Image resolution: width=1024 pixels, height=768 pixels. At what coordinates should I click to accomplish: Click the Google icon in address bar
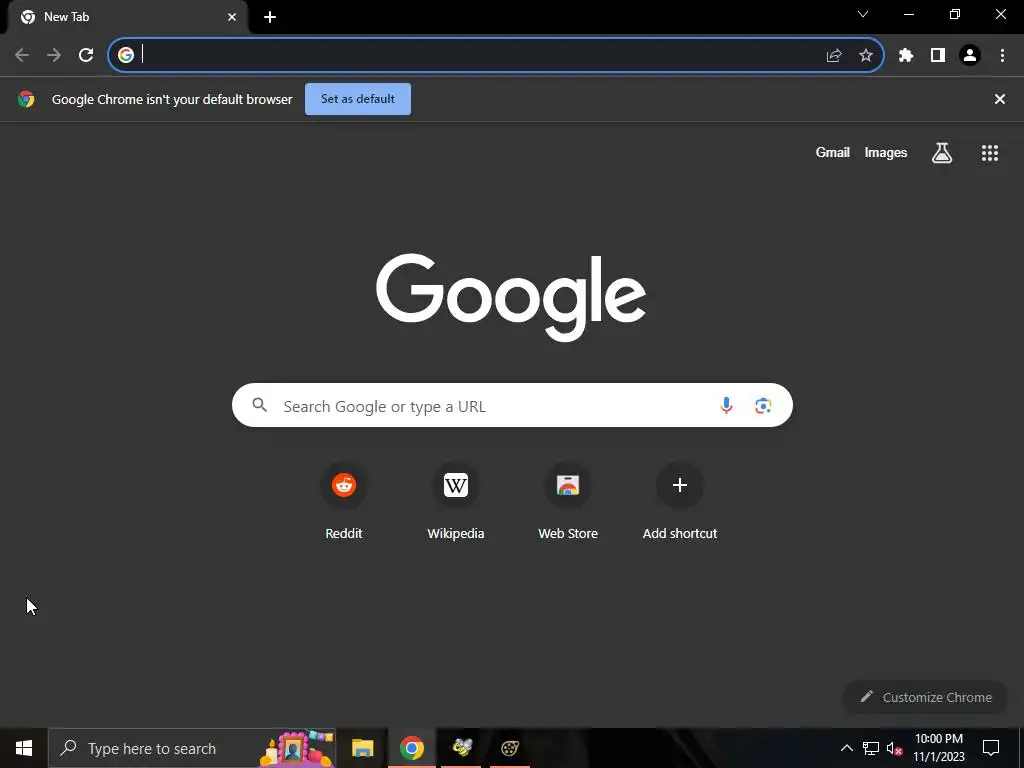126,56
